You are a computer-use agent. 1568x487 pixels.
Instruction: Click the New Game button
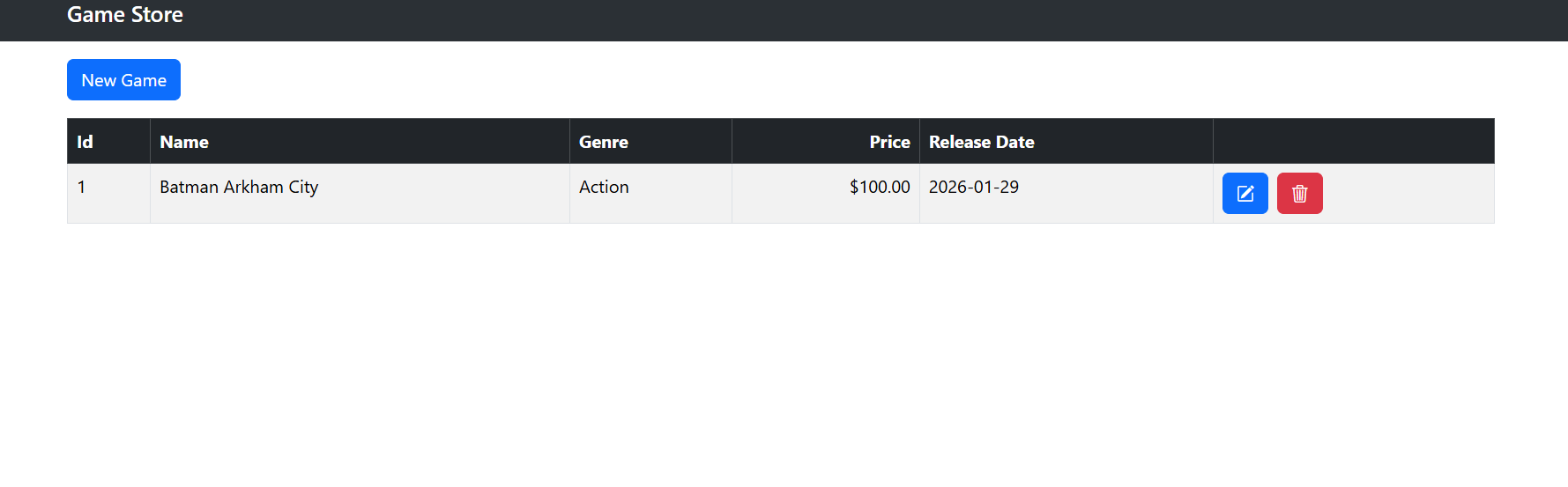[x=123, y=80]
